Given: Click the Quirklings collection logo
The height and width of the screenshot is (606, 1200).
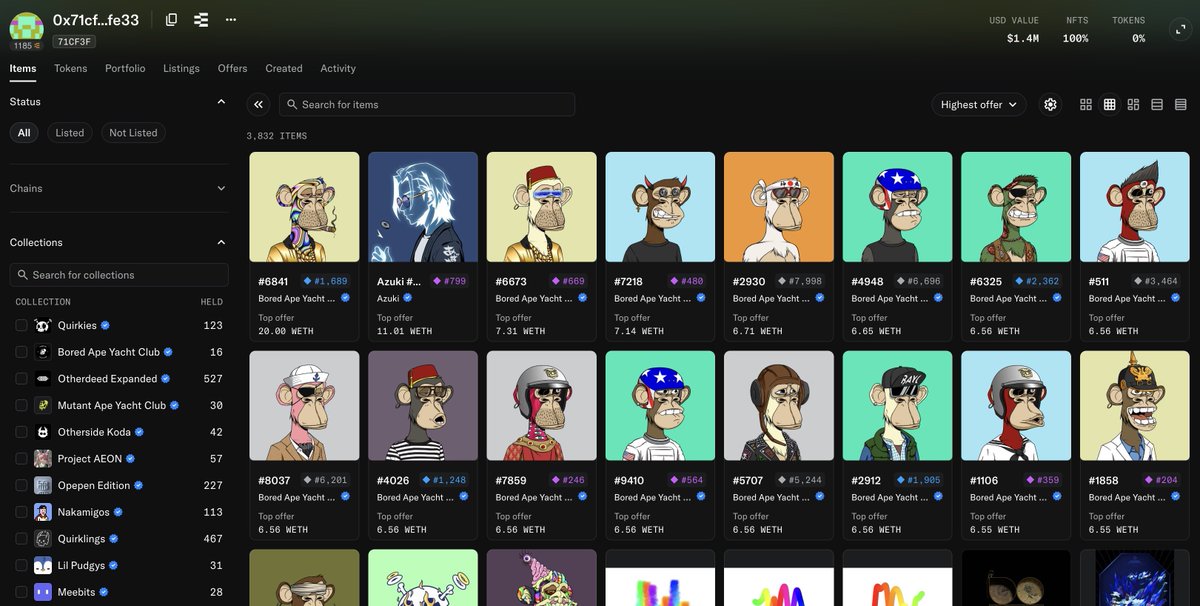Looking at the screenshot, I should coord(43,538).
